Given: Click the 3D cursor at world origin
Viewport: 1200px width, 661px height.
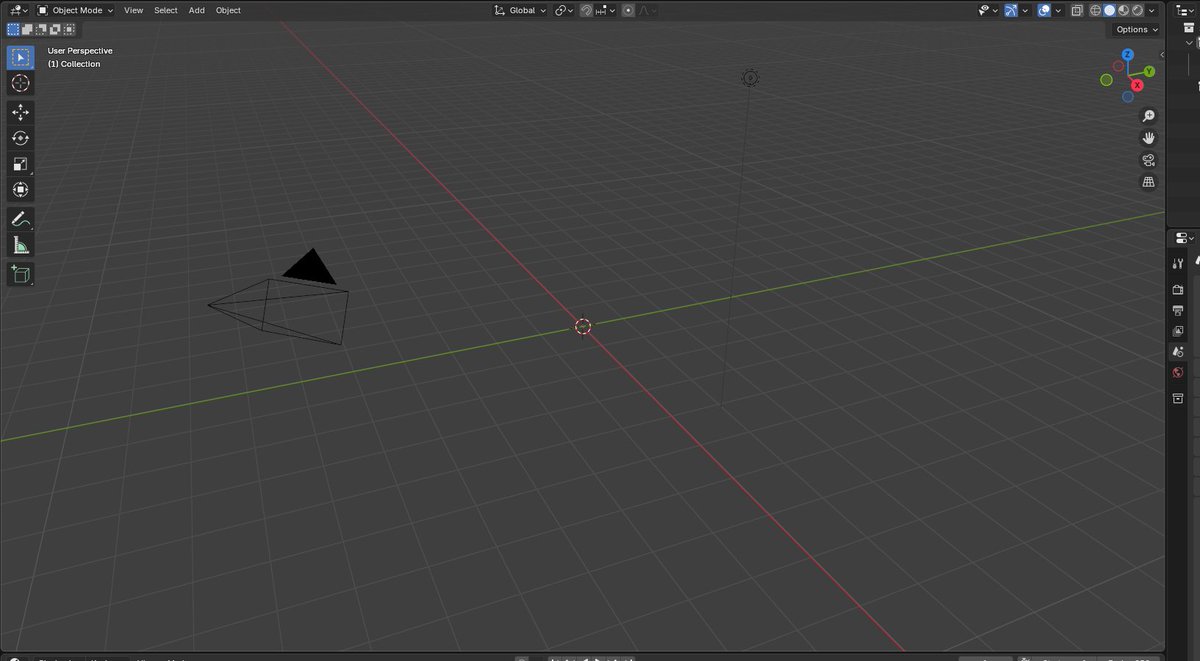Looking at the screenshot, I should (x=583, y=326).
